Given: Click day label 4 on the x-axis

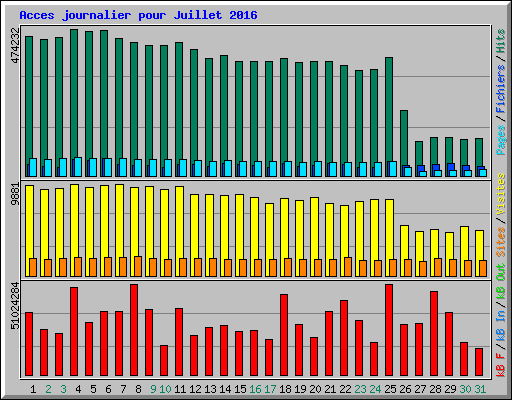Looking at the screenshot, I should pyautogui.click(x=78, y=389).
